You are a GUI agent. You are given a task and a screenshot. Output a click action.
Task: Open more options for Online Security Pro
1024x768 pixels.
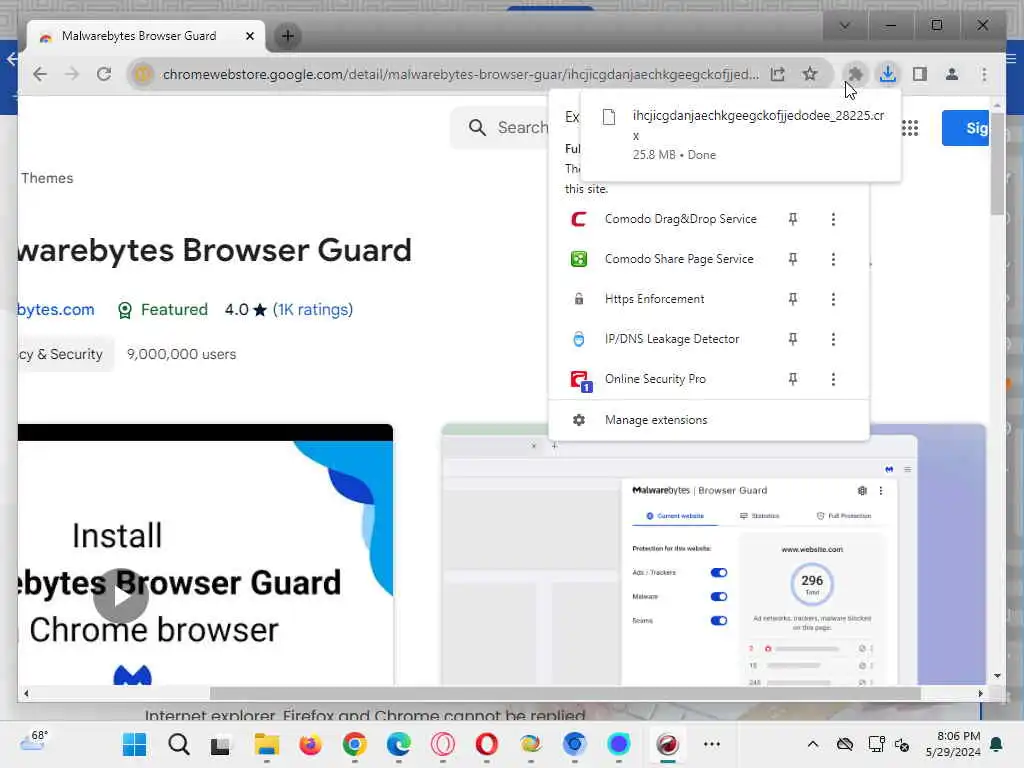(833, 379)
